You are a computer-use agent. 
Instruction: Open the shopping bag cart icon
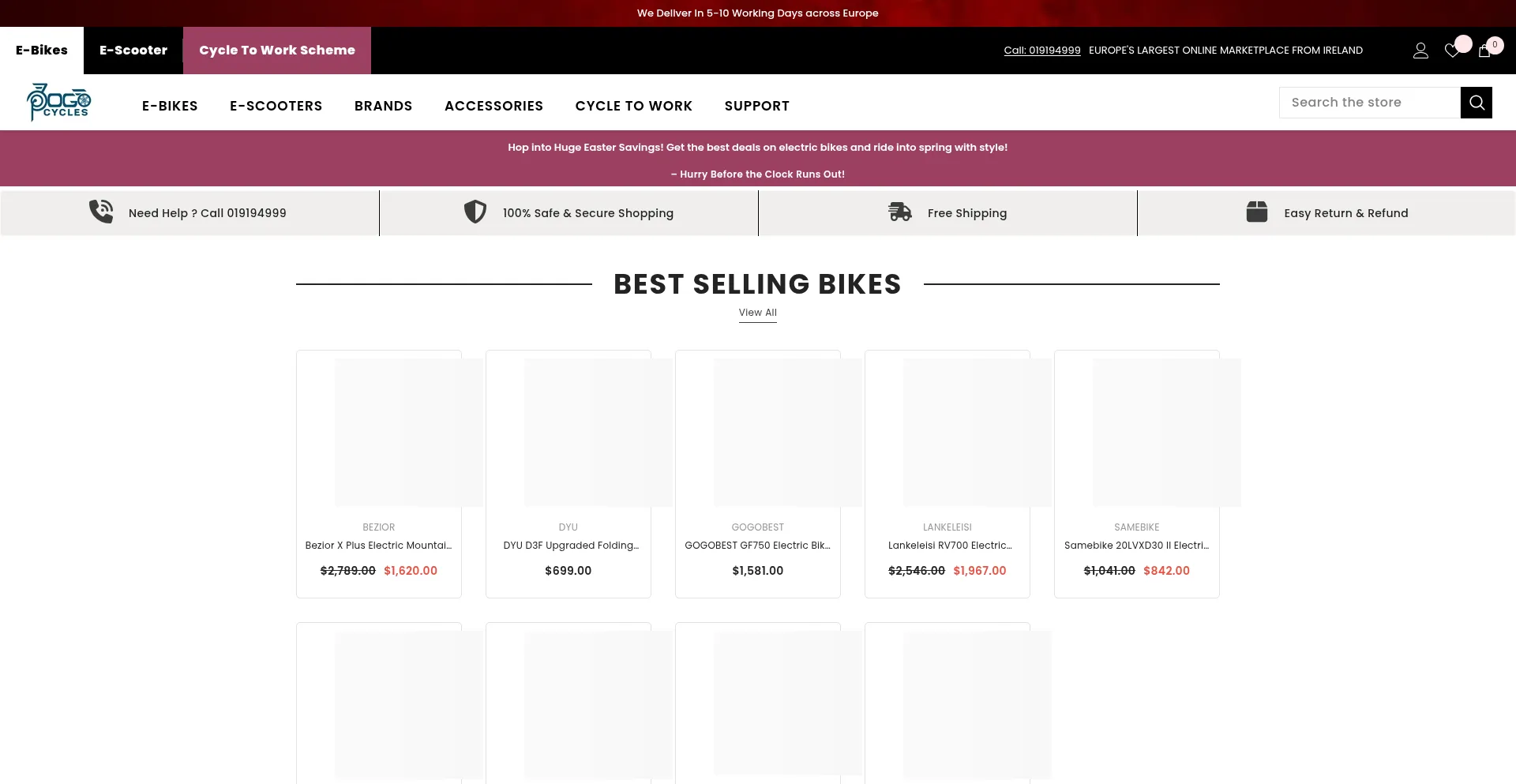pos(1484,51)
